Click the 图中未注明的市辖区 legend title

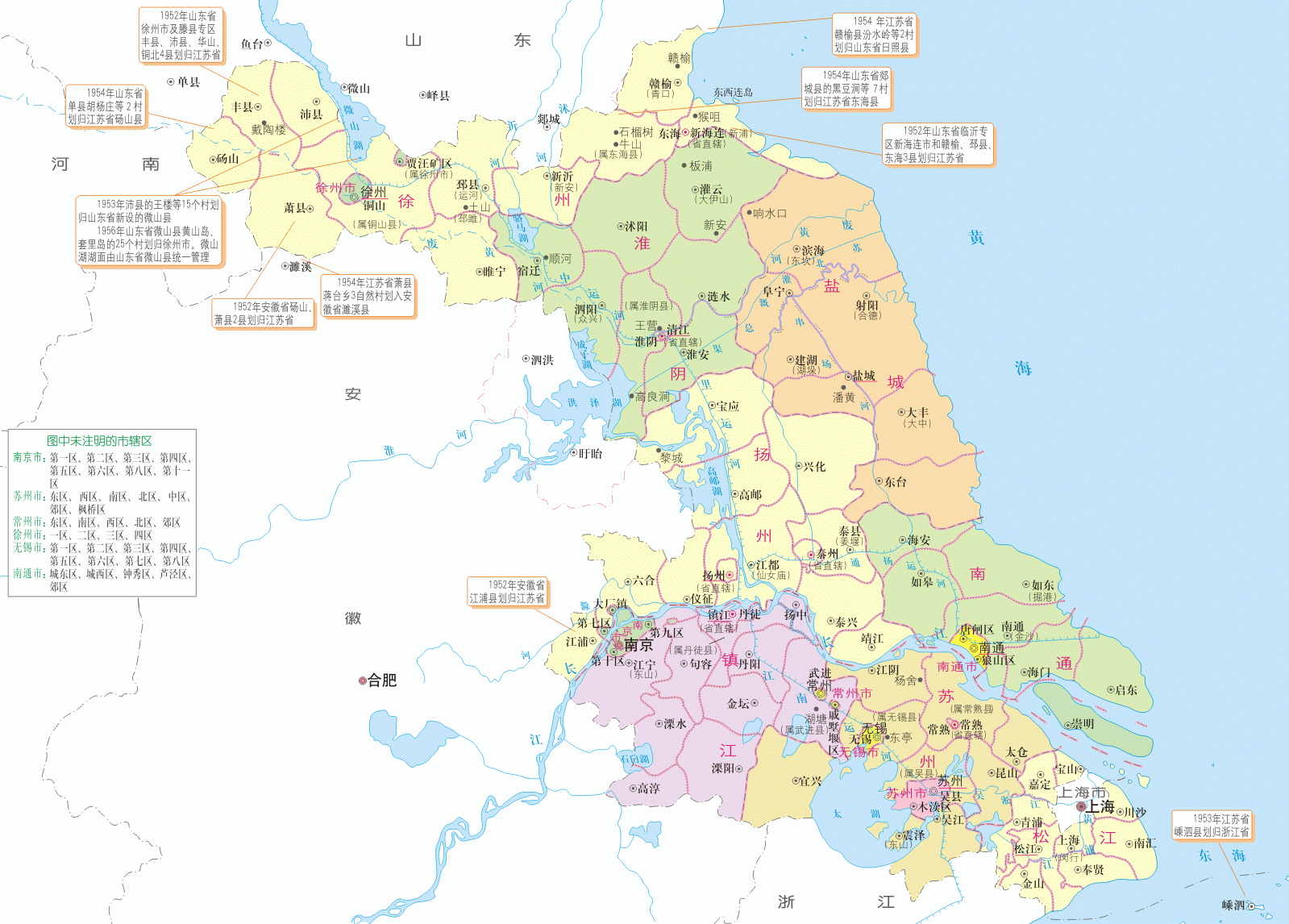click(x=99, y=441)
